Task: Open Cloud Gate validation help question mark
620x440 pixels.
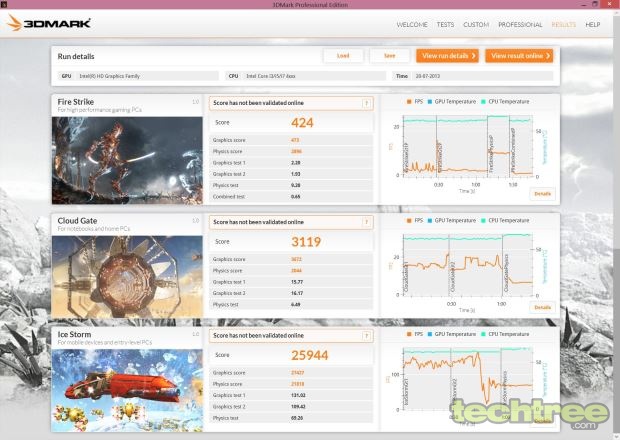Action: (x=367, y=222)
